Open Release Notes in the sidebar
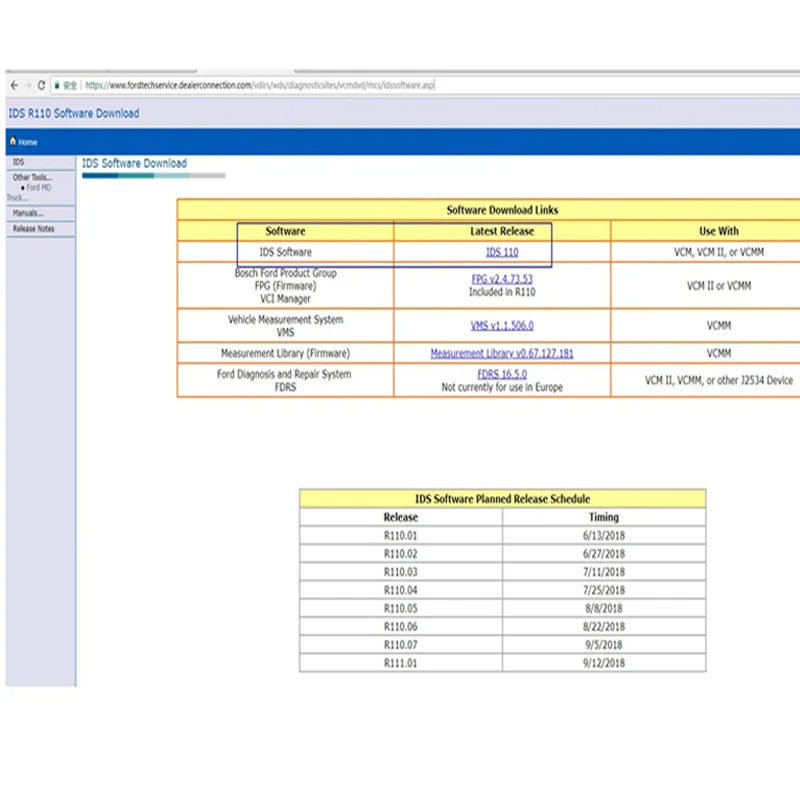The width and height of the screenshot is (800, 800). pyautogui.click(x=34, y=229)
